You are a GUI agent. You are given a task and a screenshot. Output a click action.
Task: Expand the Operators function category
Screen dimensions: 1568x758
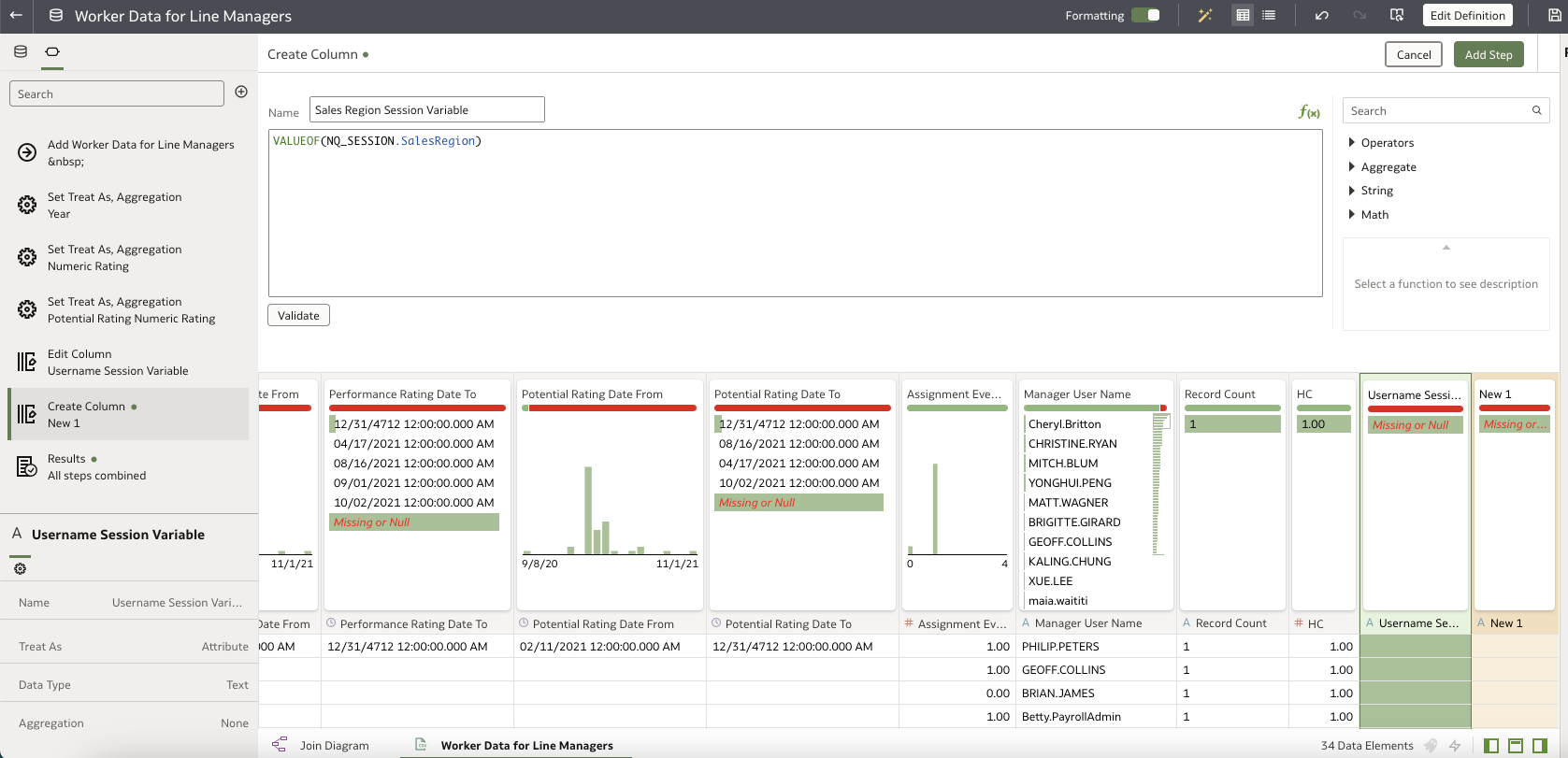[1387, 143]
